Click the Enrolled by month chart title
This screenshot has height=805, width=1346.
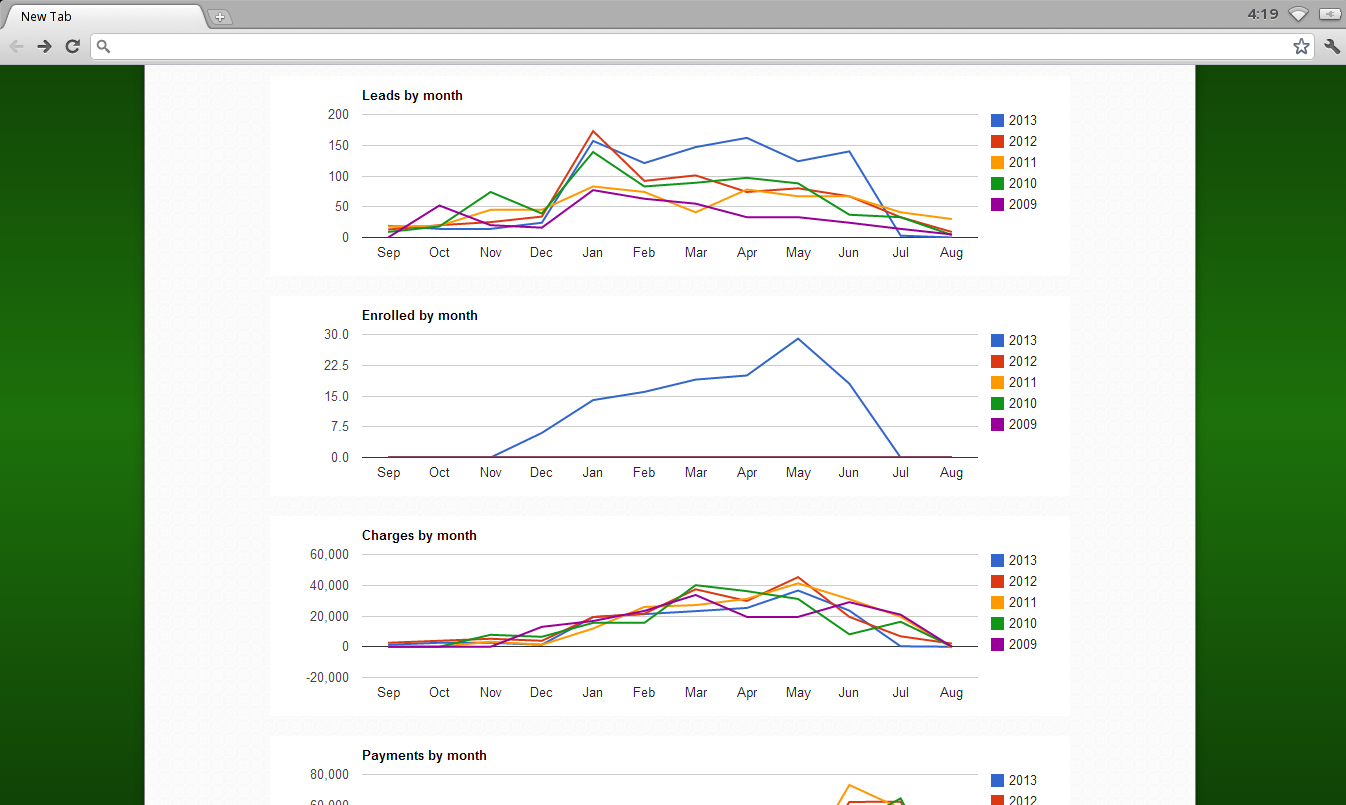coord(420,316)
